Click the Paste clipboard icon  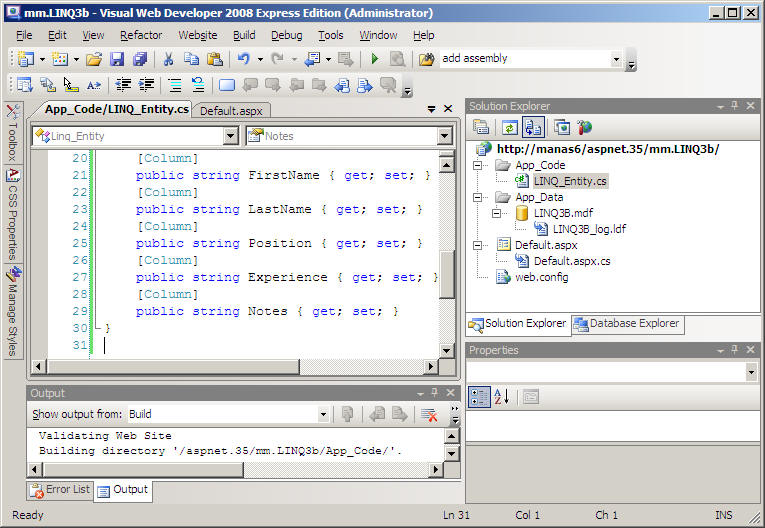[x=215, y=59]
